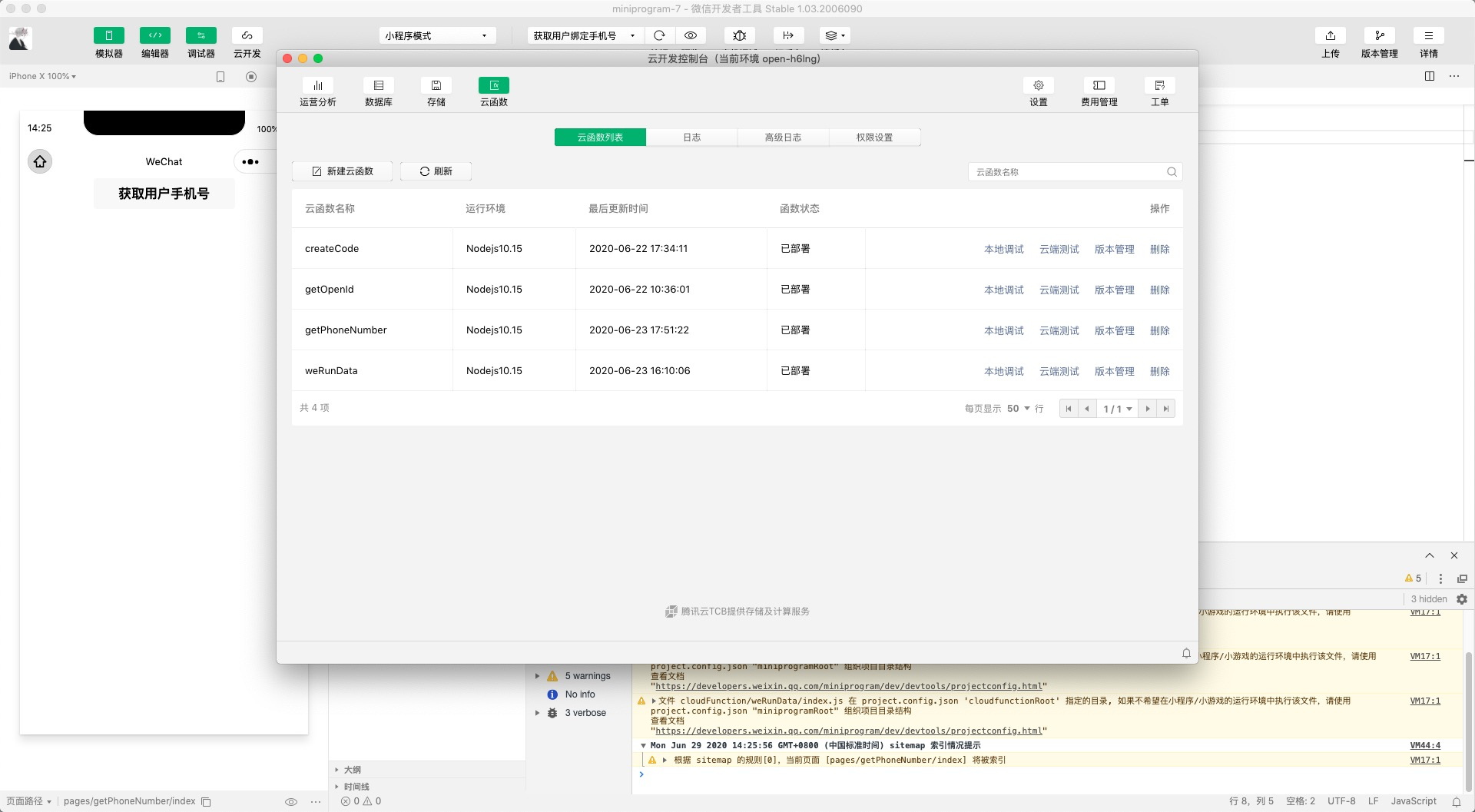The height and width of the screenshot is (812, 1475).
Task: Switch to the 权限设置 sub-tab
Action: pyautogui.click(x=874, y=138)
